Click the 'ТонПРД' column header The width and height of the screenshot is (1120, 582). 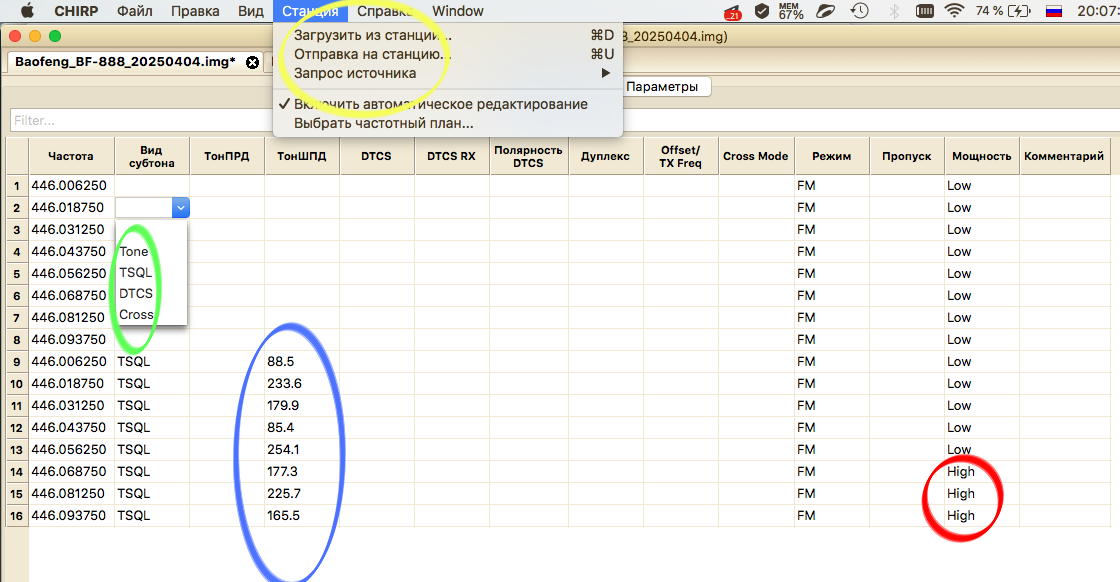tap(226, 156)
